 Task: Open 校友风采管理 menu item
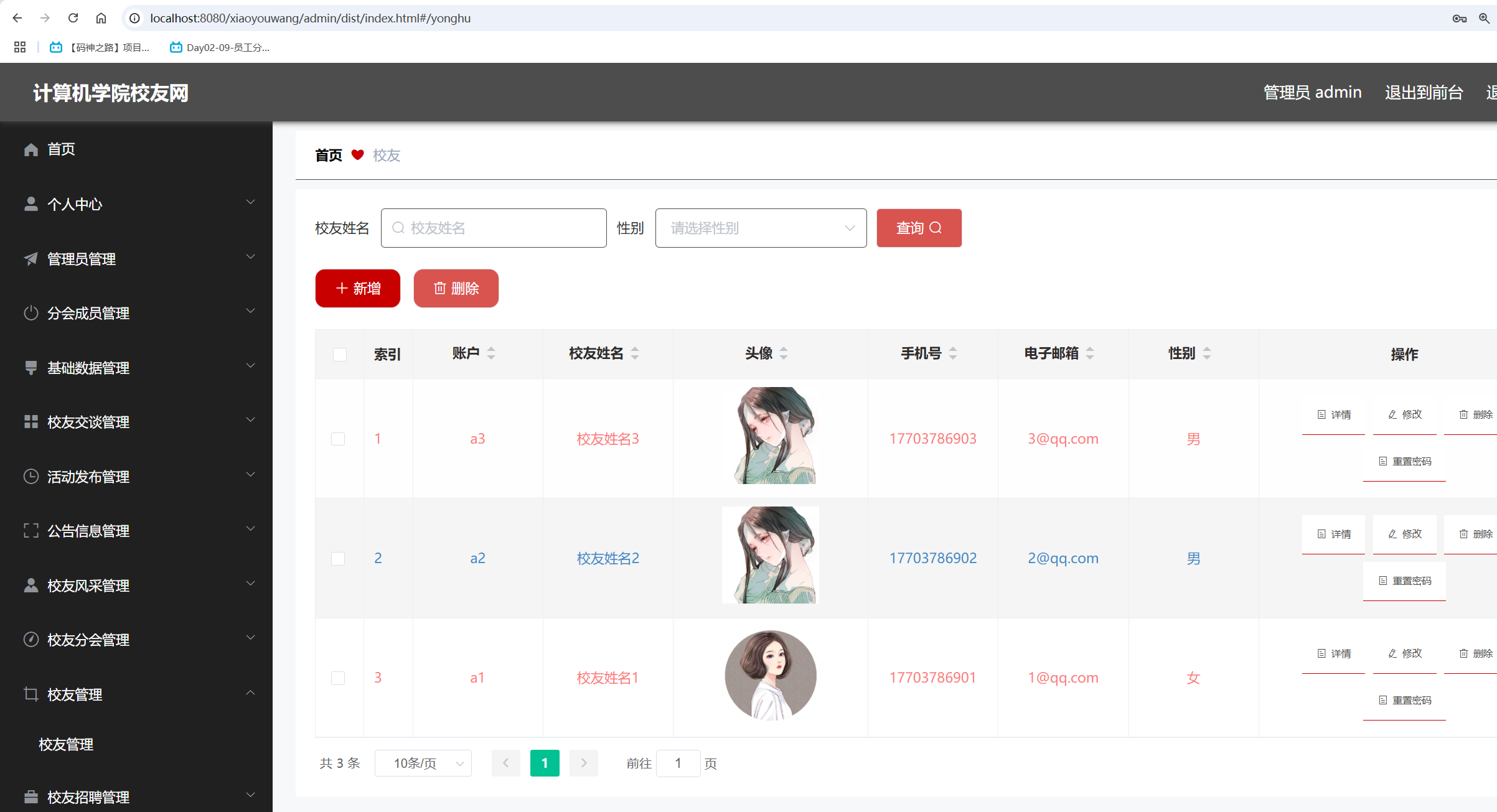[x=136, y=586]
